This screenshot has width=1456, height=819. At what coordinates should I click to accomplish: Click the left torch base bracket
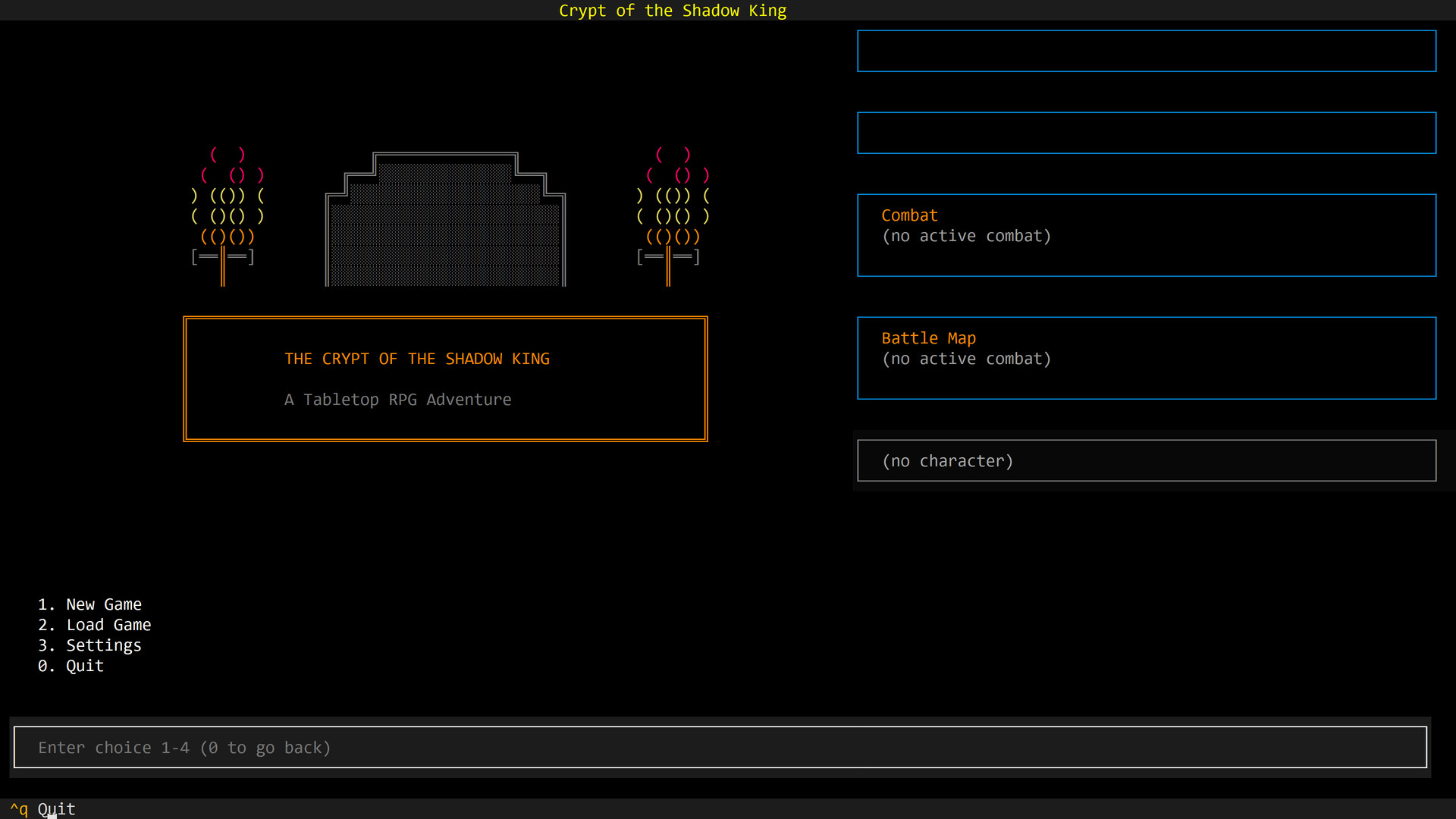223,256
